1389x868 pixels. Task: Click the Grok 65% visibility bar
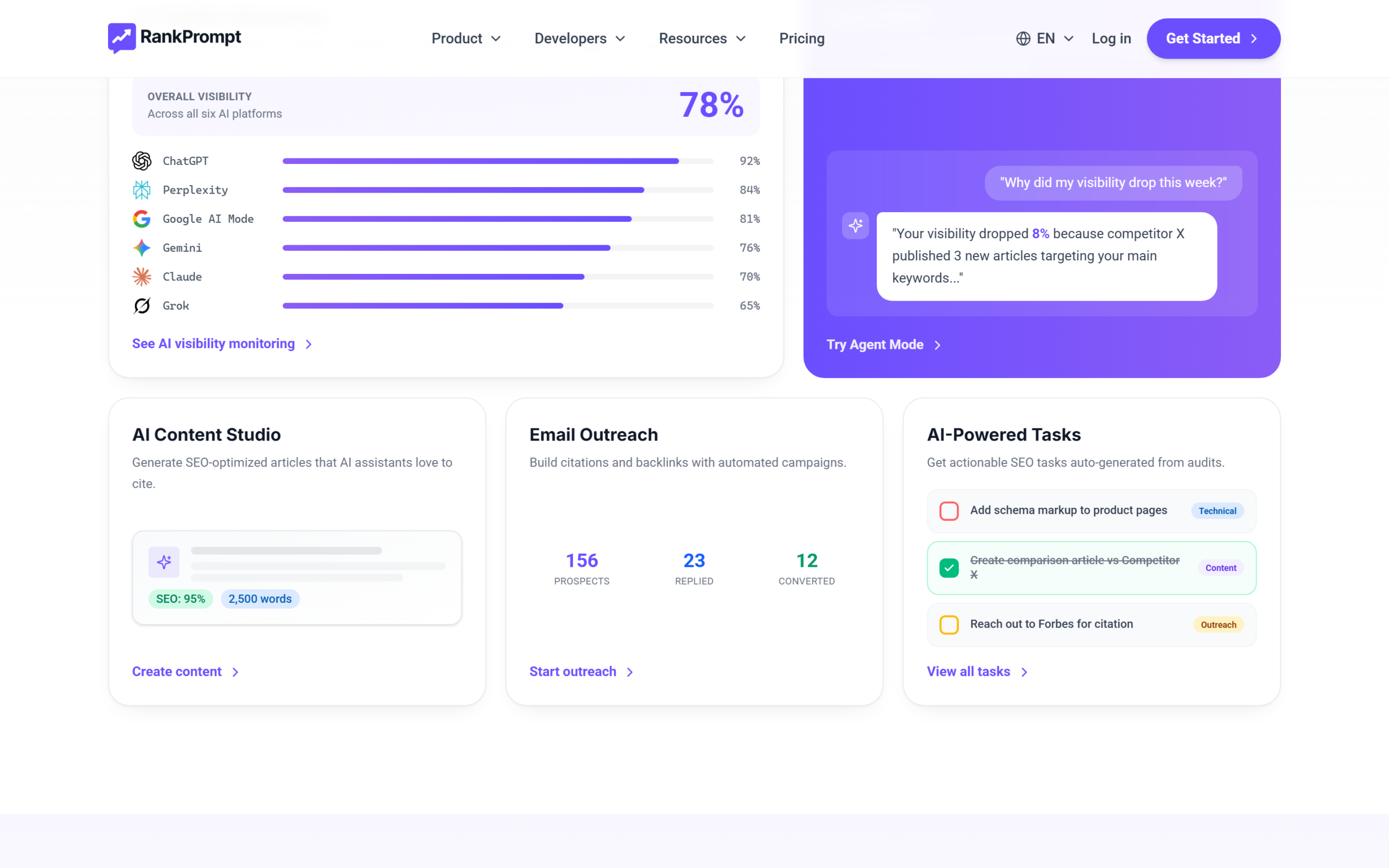point(498,306)
